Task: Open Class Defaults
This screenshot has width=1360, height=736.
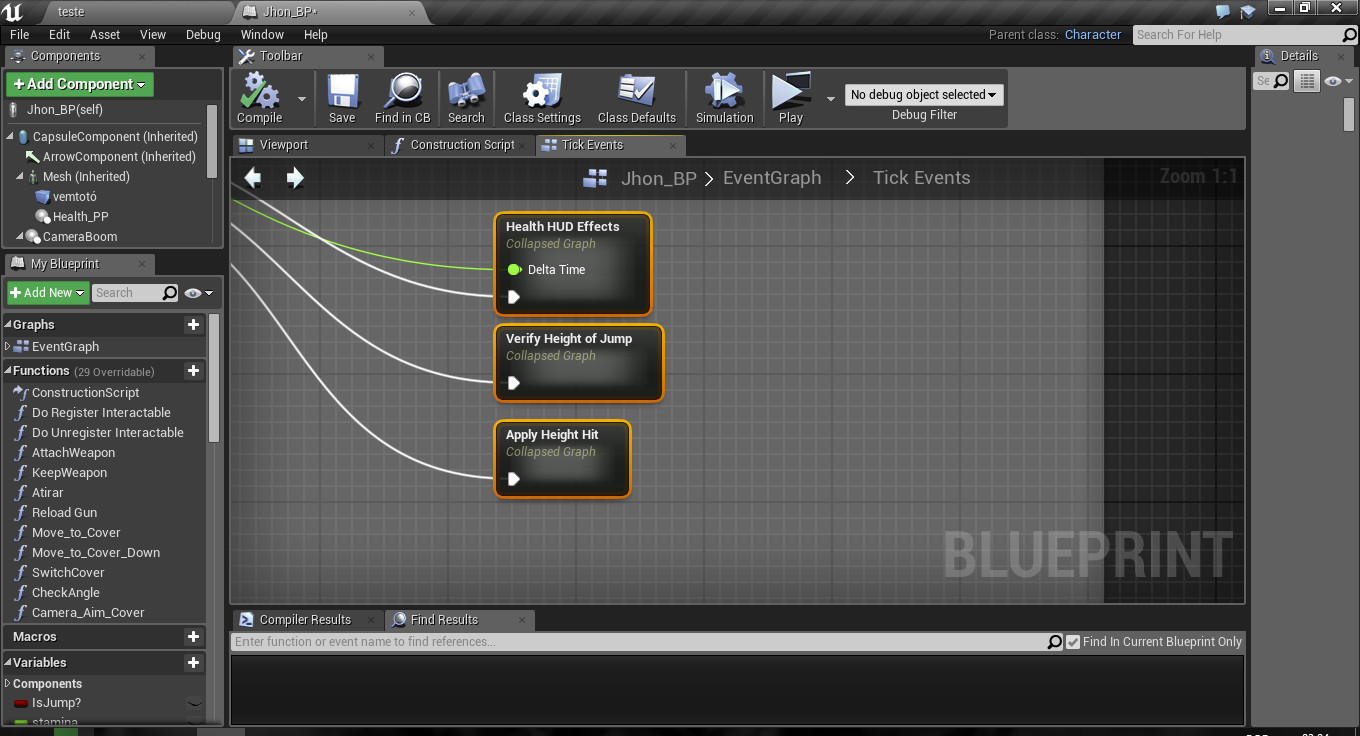Action: click(x=637, y=97)
